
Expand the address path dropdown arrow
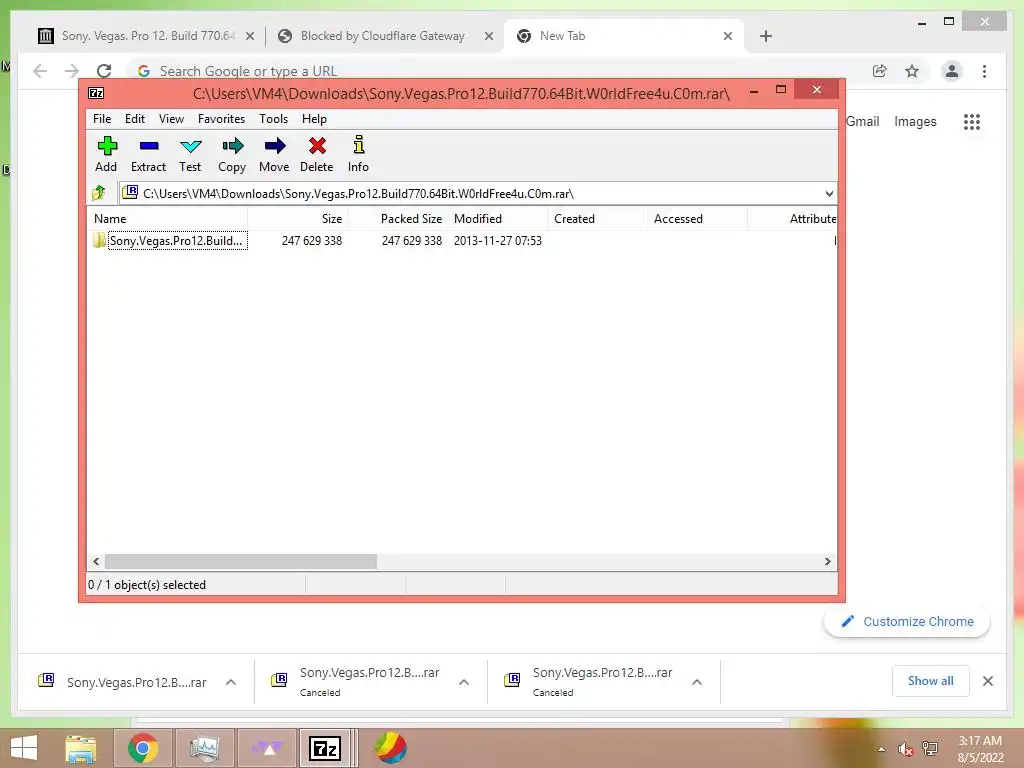(x=829, y=193)
